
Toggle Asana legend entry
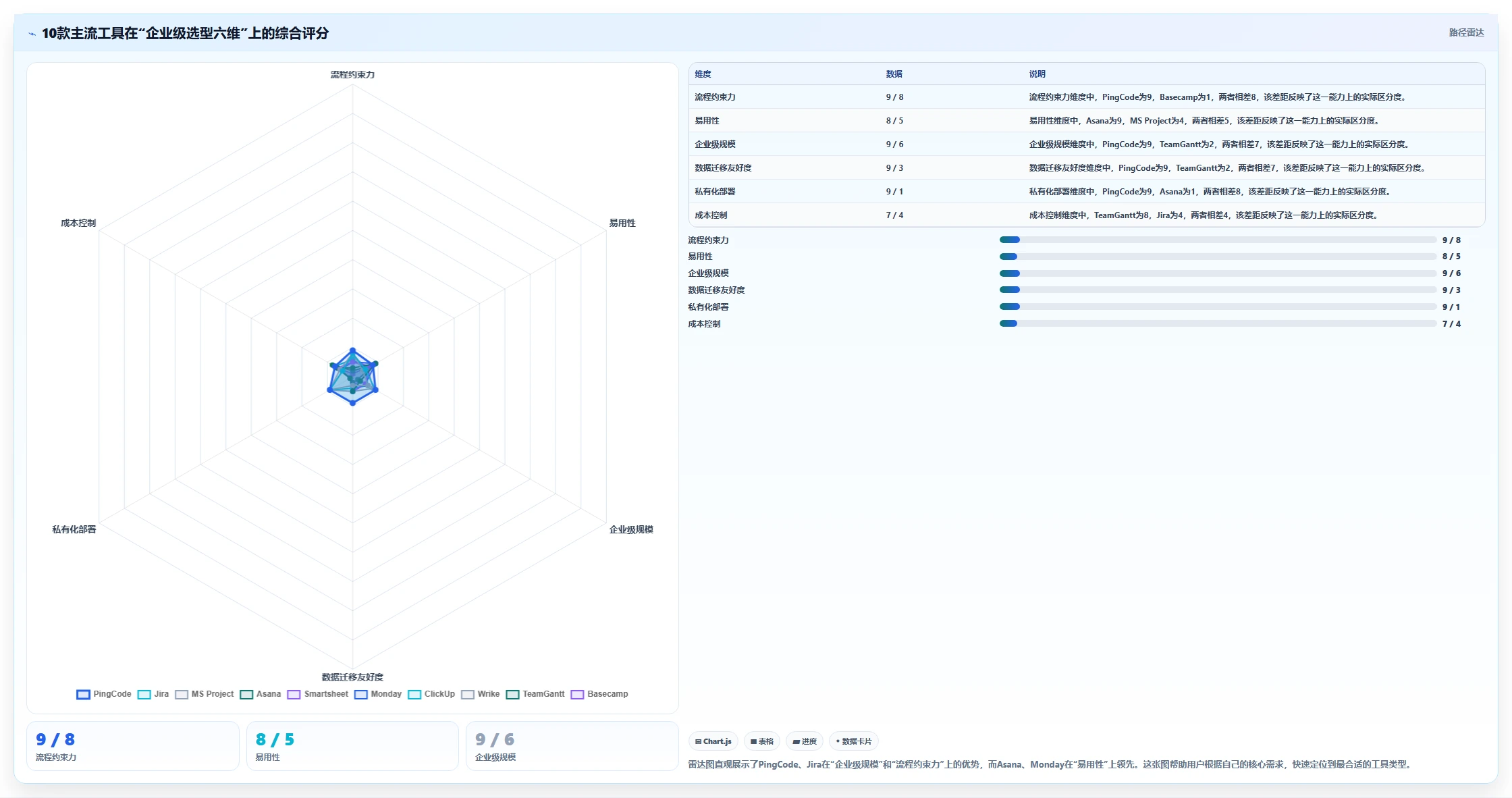(261, 694)
